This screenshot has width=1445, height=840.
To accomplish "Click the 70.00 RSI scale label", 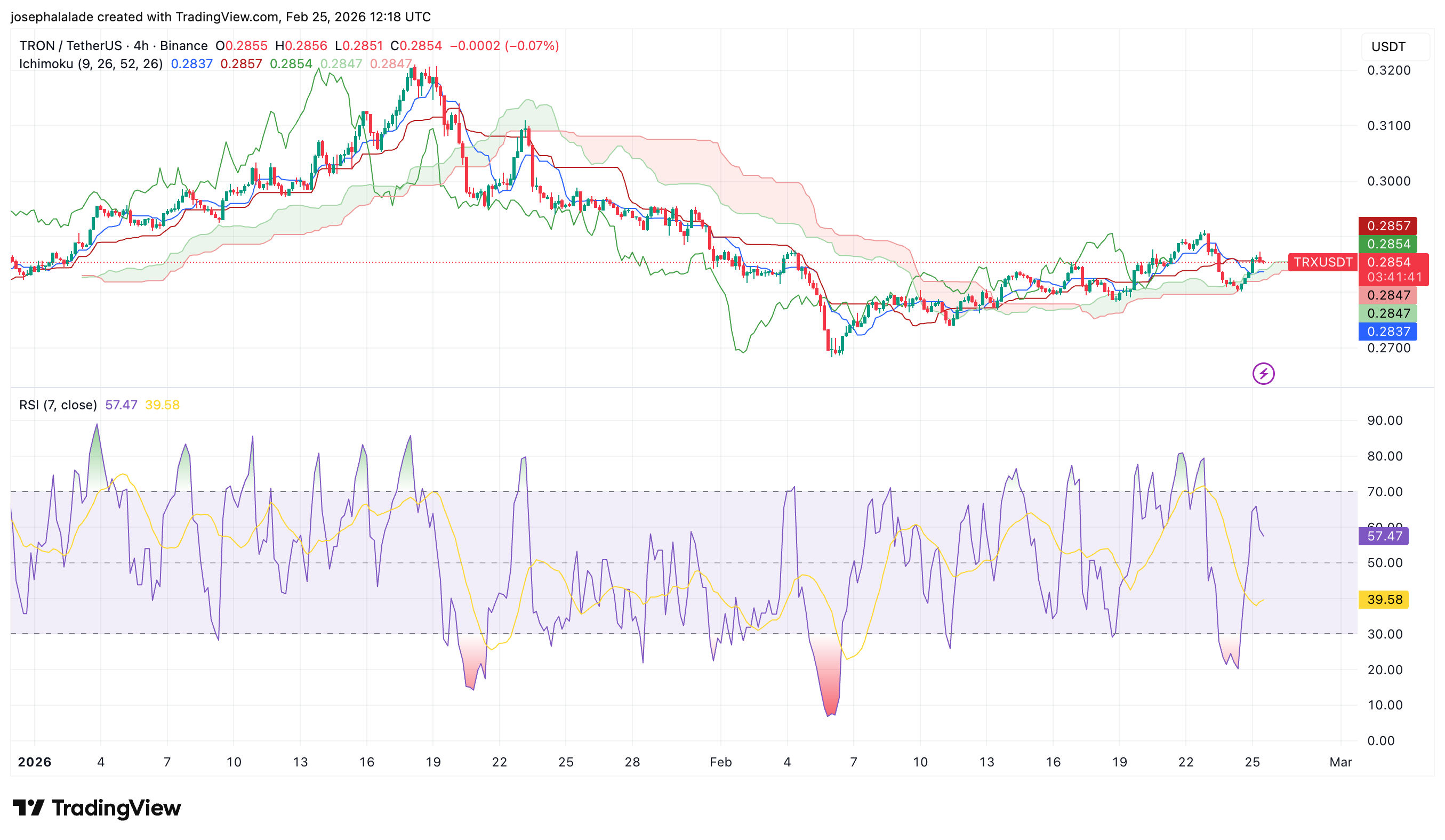I will pyautogui.click(x=1384, y=491).
